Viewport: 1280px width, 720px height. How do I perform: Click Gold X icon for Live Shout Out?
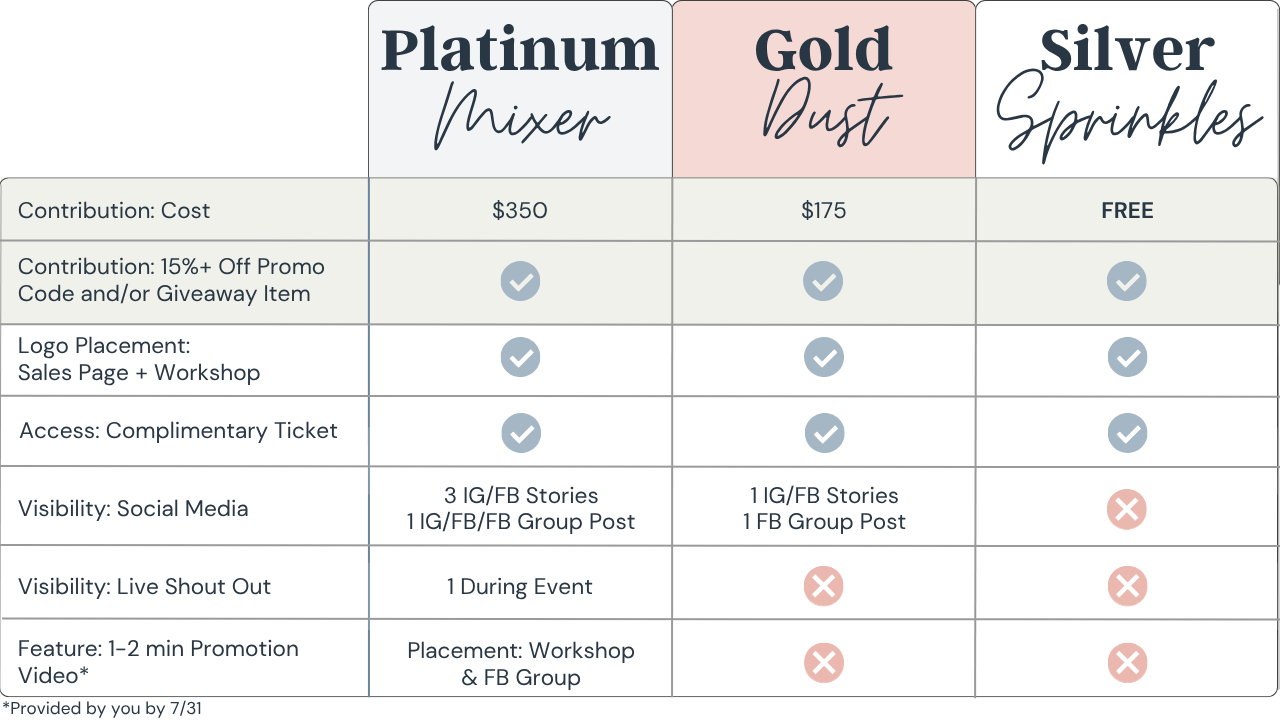pyautogui.click(x=823, y=587)
